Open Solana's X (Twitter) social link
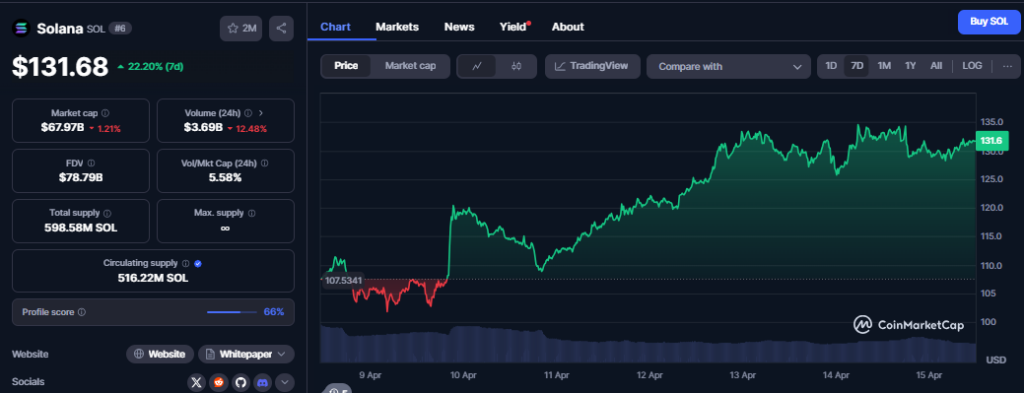Image resolution: width=1024 pixels, height=393 pixels. tap(197, 382)
